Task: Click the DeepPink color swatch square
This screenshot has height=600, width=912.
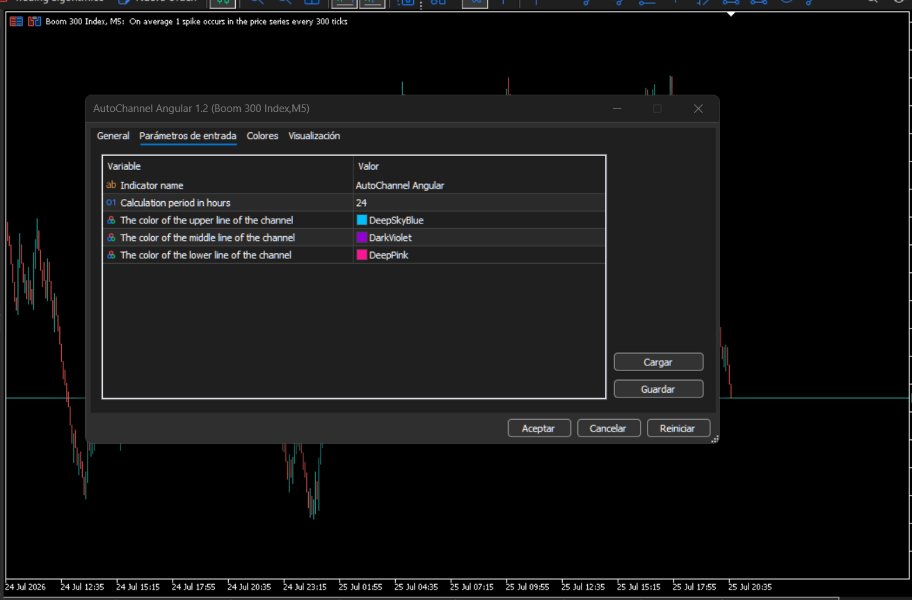Action: click(362, 255)
